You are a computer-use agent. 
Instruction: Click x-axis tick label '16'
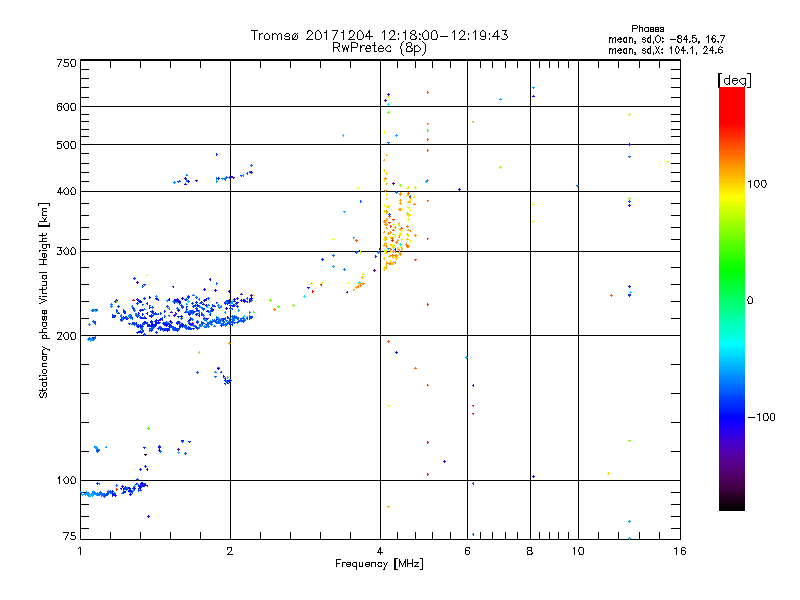click(680, 551)
